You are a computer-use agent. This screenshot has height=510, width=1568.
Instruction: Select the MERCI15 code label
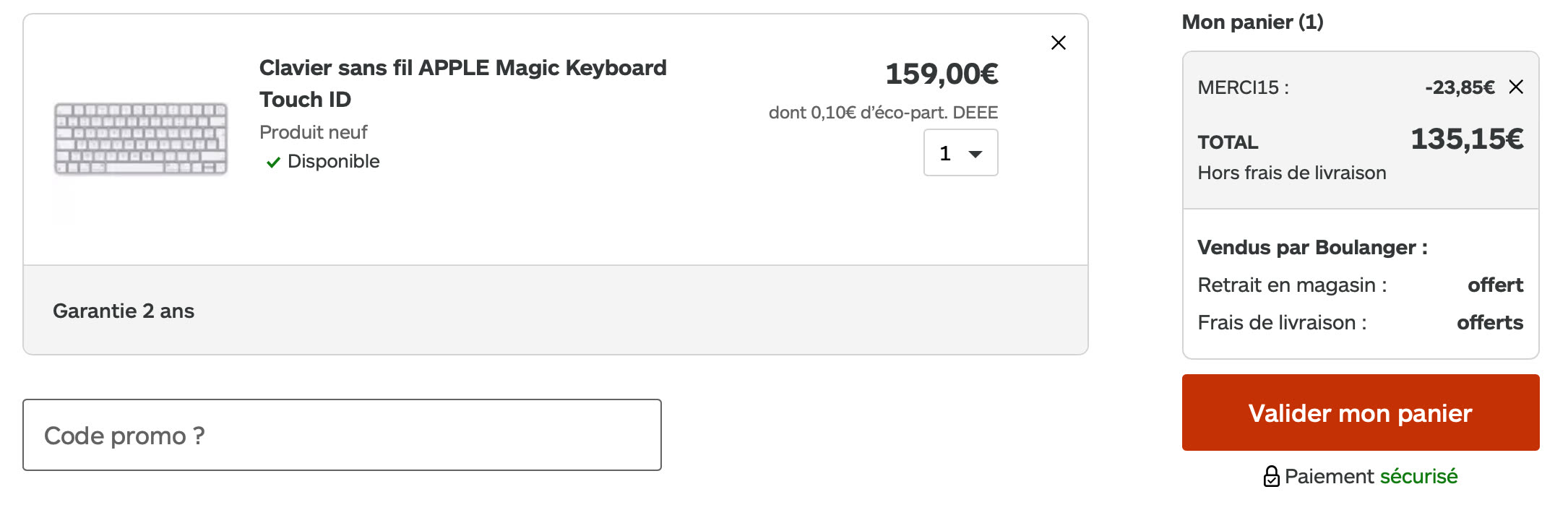(x=1243, y=87)
